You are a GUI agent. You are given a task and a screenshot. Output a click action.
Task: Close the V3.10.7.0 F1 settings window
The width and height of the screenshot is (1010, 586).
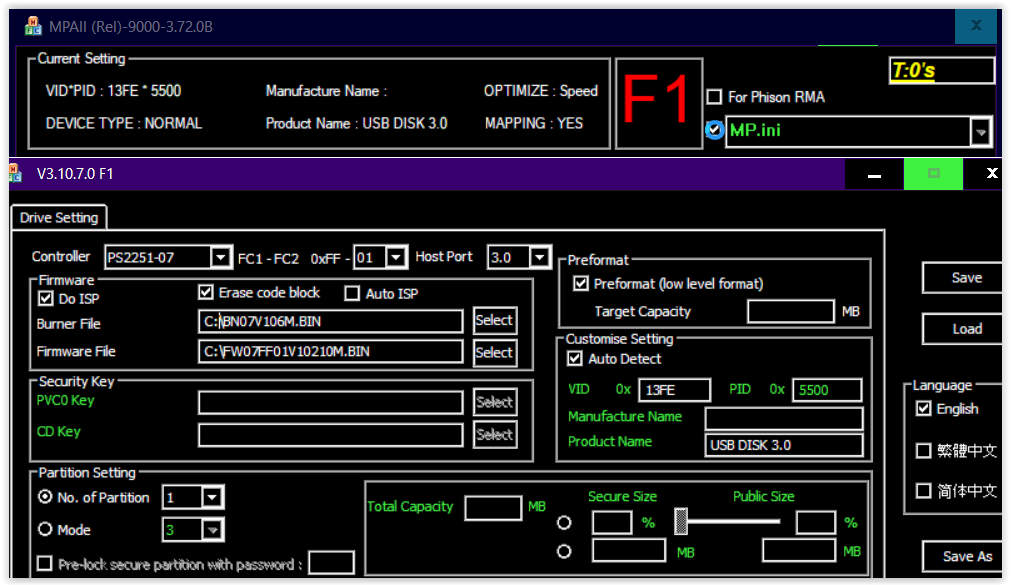(992, 173)
